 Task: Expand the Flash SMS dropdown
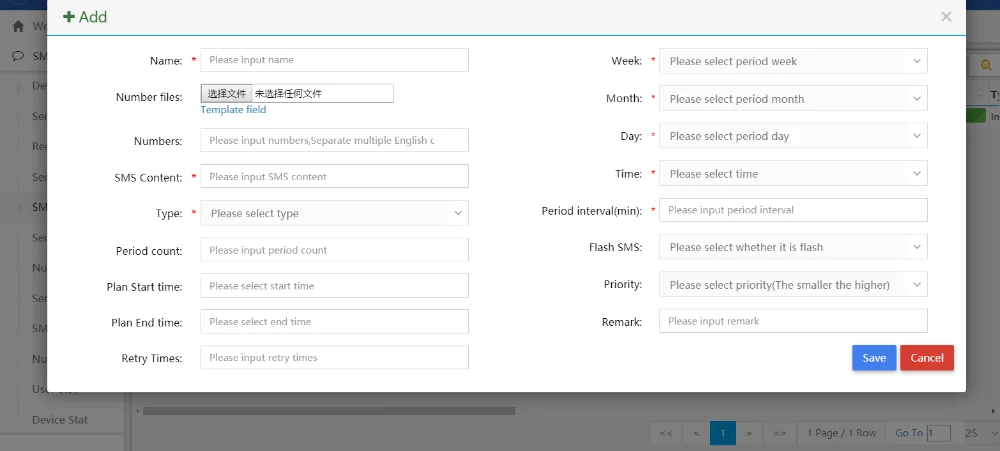pos(792,247)
